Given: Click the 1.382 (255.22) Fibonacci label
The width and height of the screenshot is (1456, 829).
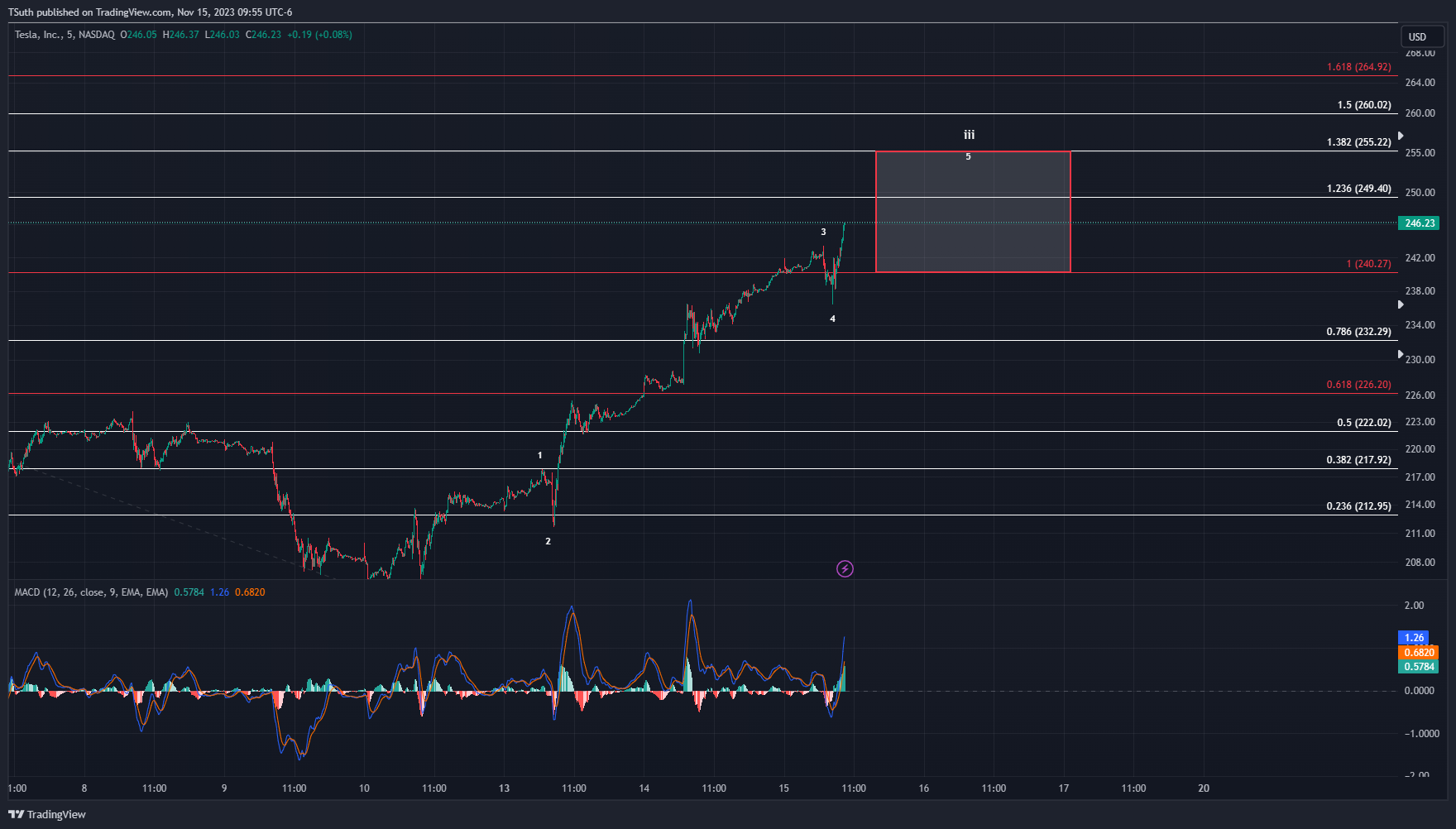Looking at the screenshot, I should [1358, 142].
